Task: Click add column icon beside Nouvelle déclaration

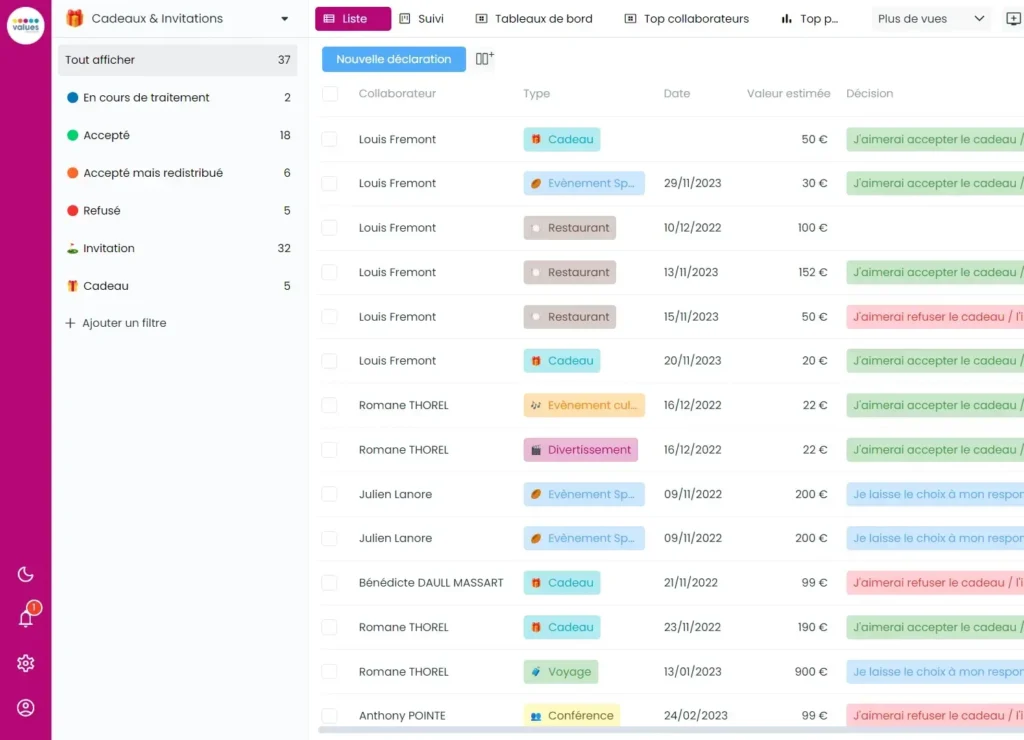Action: pos(485,59)
